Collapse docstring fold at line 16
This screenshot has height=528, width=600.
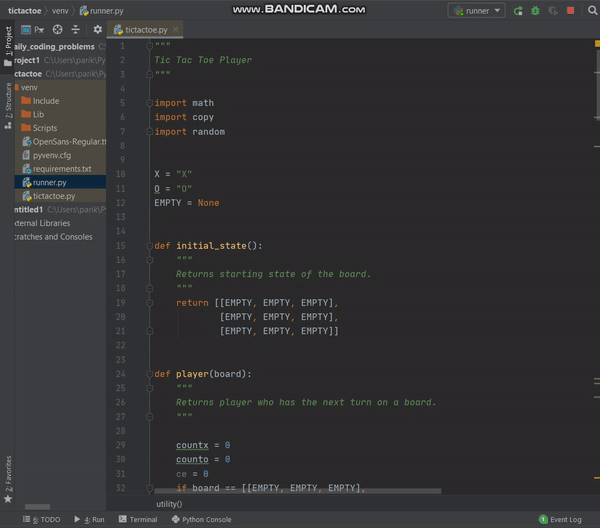click(x=150, y=260)
